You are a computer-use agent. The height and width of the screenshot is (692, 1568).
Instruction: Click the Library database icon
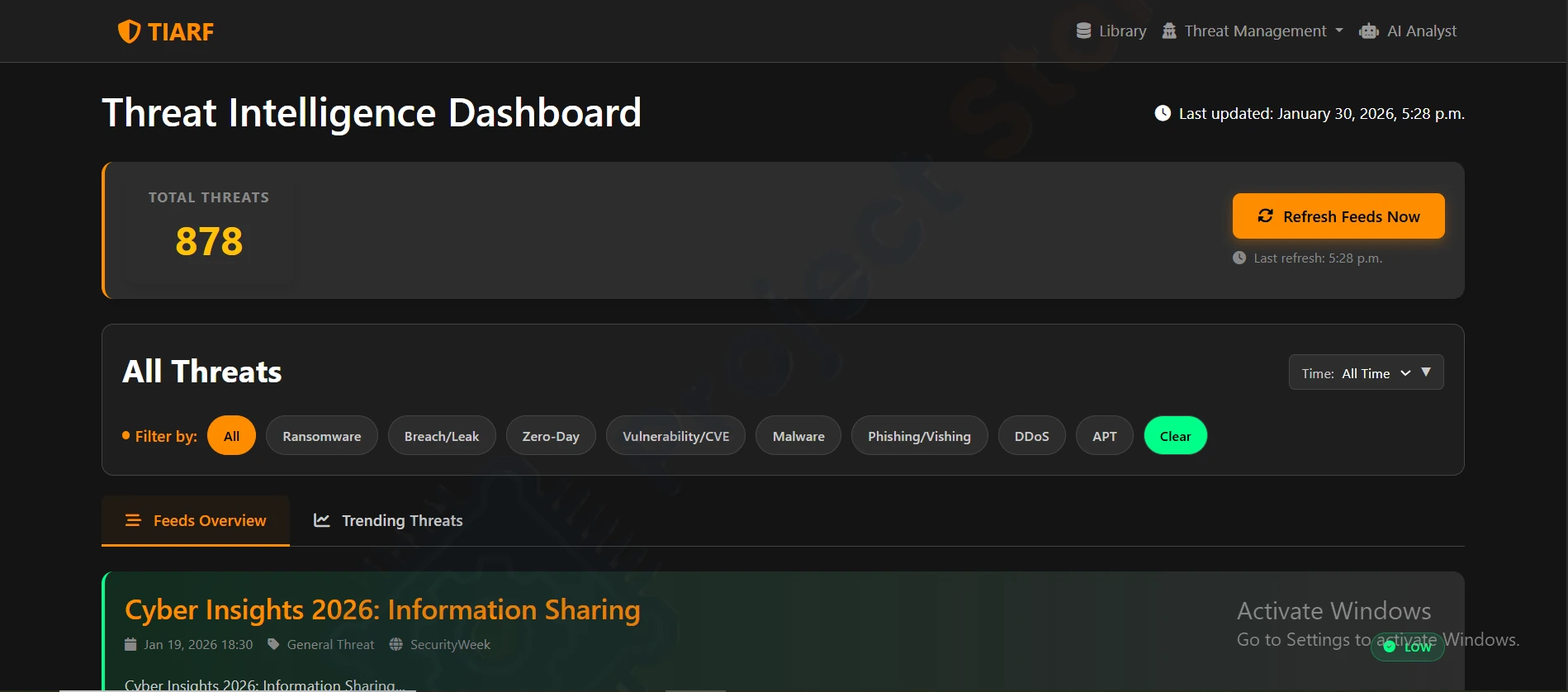point(1083,31)
